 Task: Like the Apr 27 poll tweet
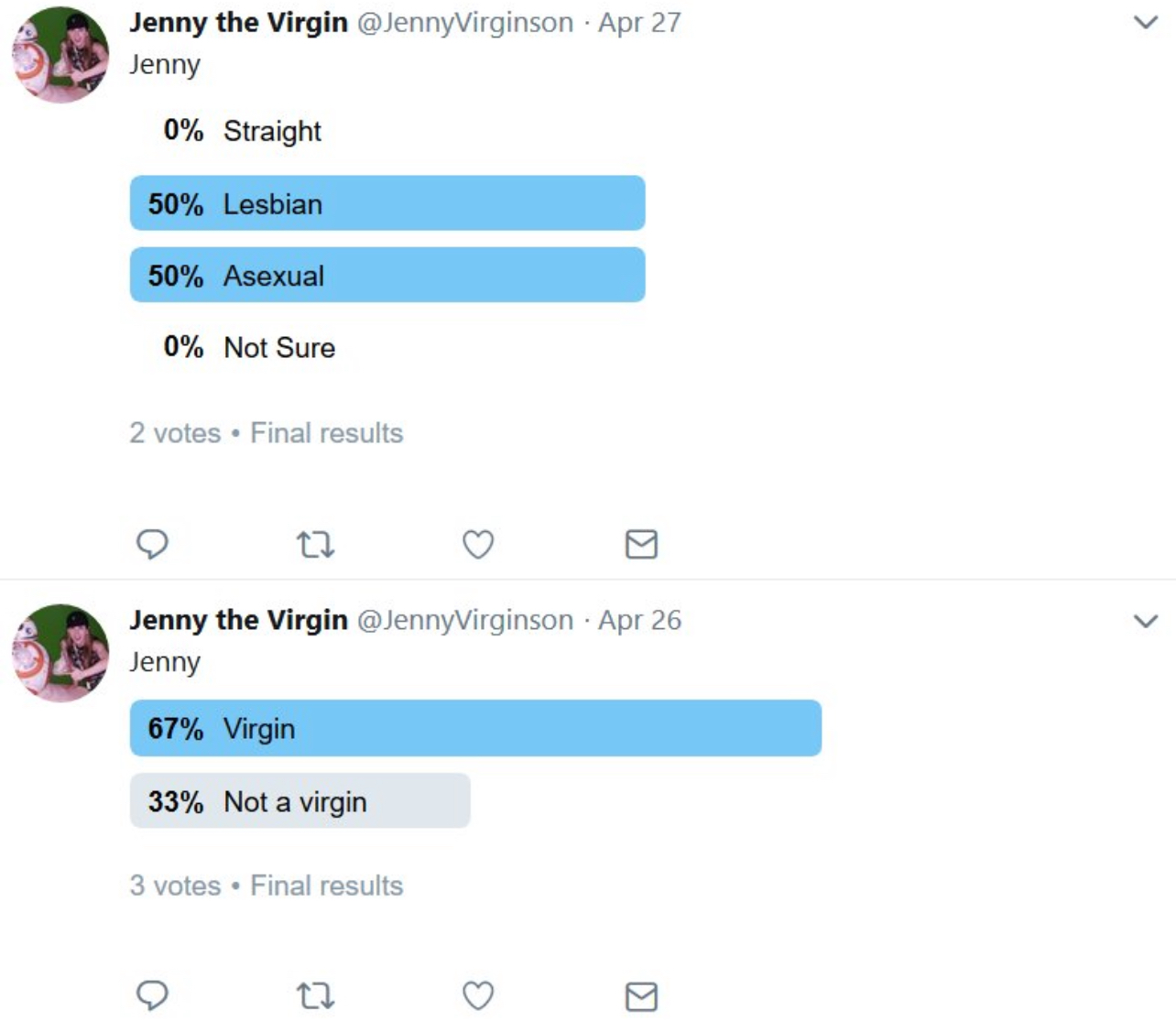pos(478,545)
